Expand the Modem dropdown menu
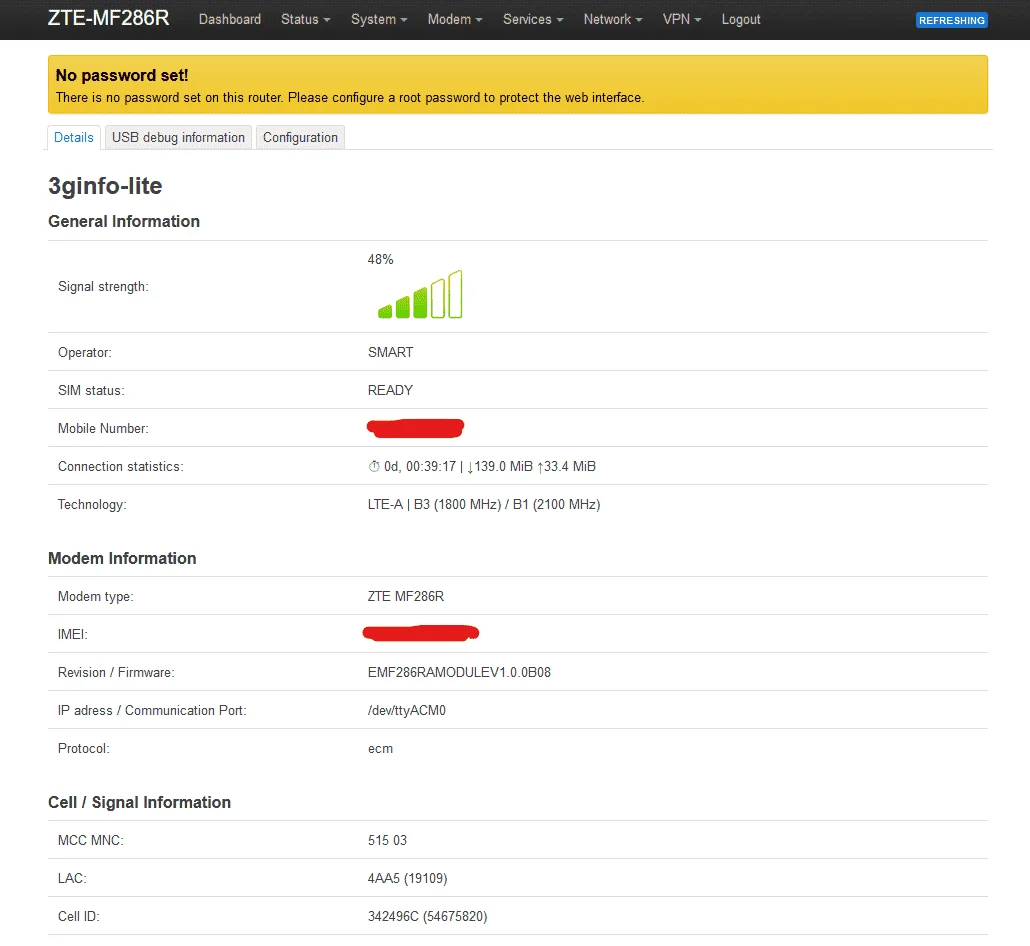The height and width of the screenshot is (946, 1030). pyautogui.click(x=455, y=19)
